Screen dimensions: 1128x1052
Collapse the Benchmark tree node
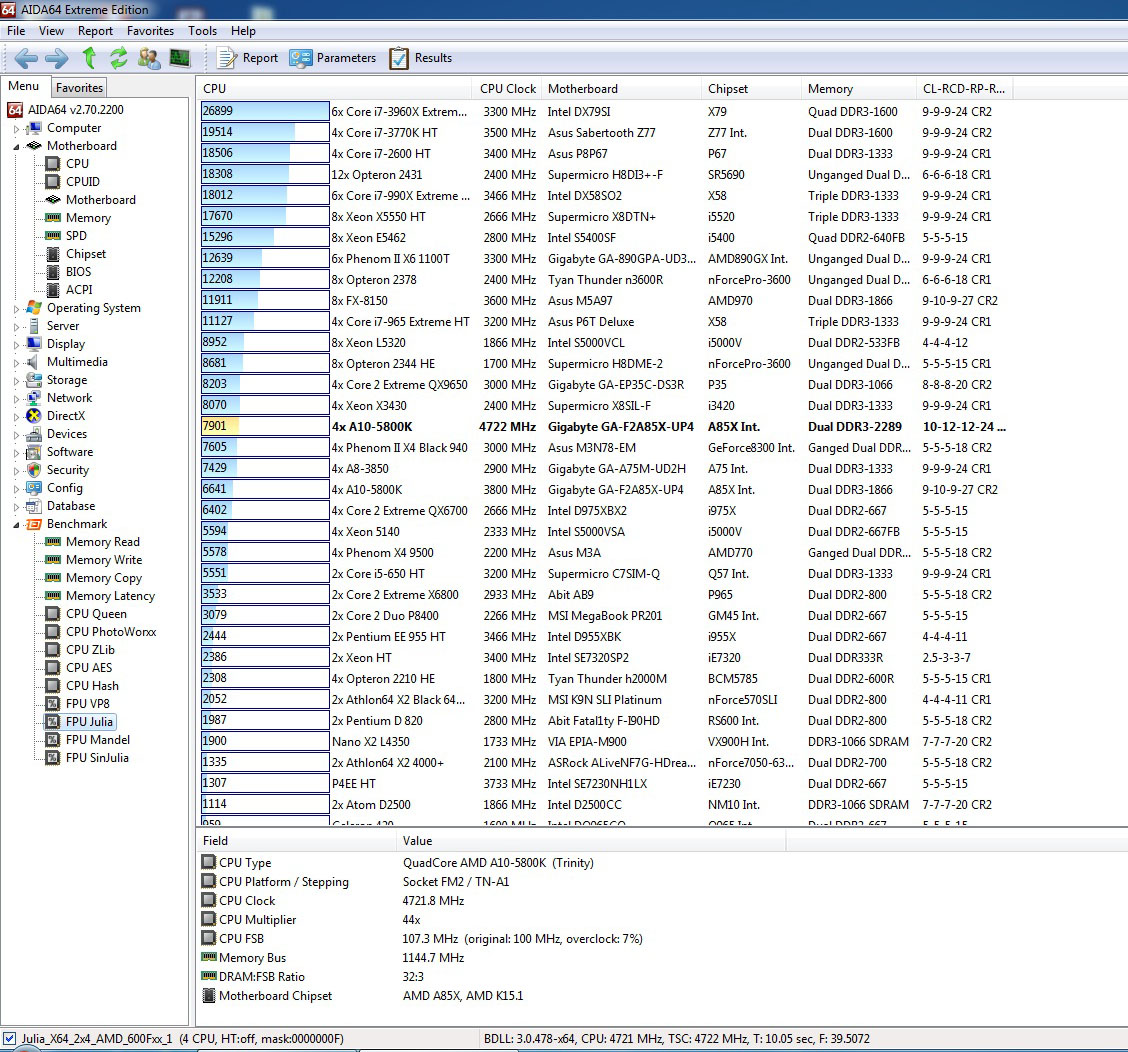(17, 525)
